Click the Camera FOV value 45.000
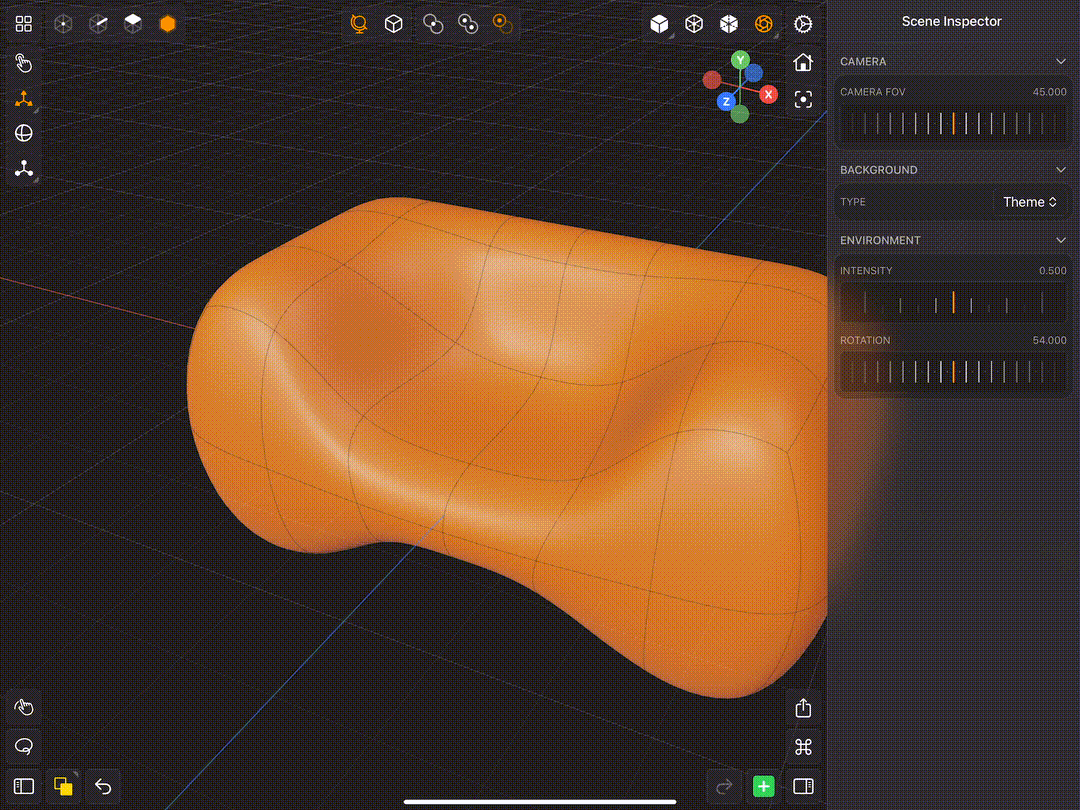1080x810 pixels. [1049, 92]
